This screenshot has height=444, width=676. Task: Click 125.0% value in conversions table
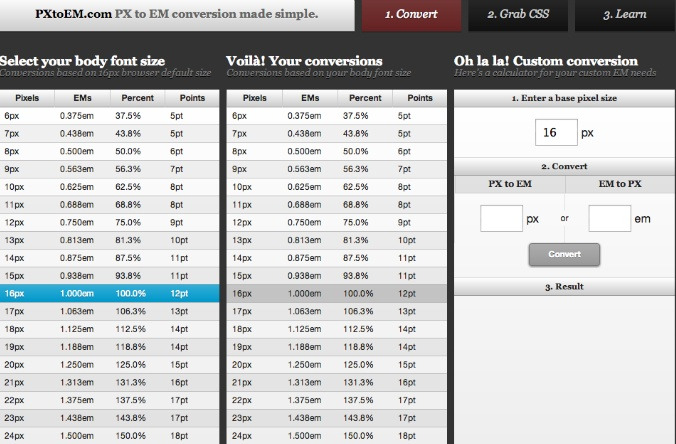[x=358, y=365]
